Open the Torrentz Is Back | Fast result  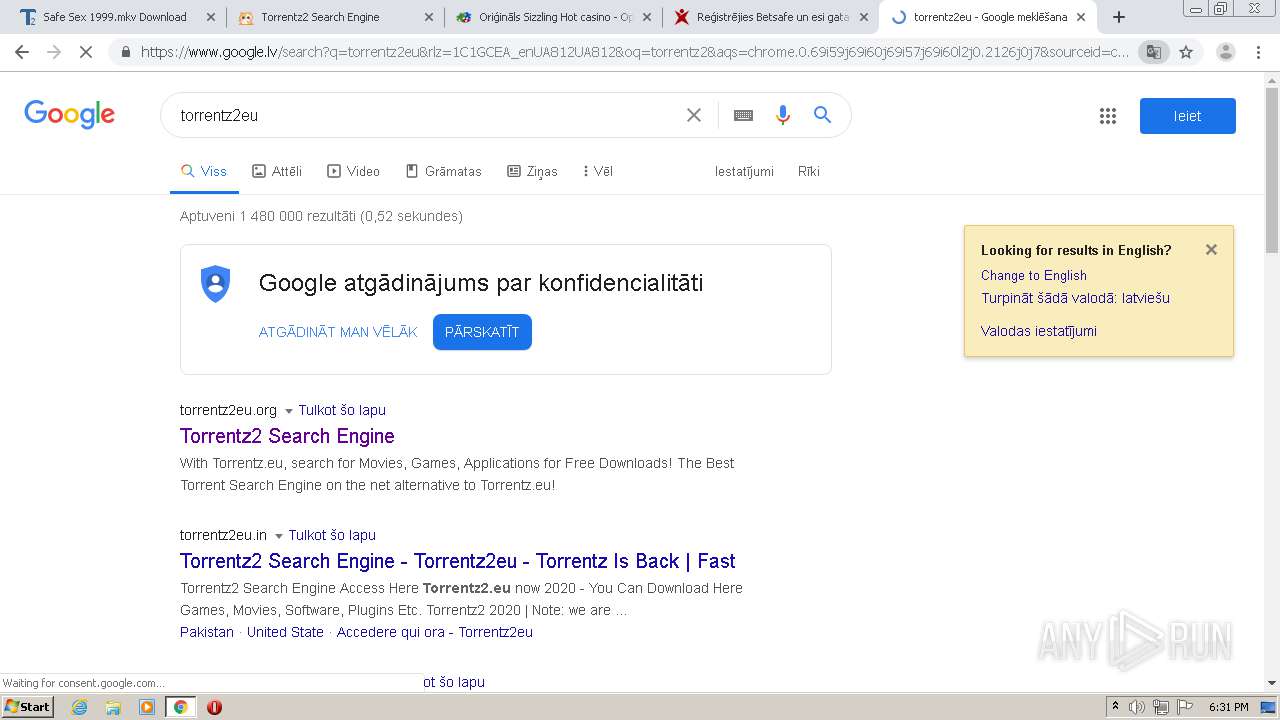(x=458, y=561)
